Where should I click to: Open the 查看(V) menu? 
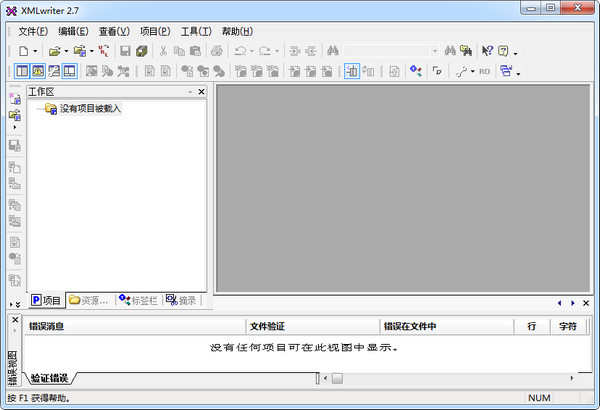click(x=114, y=31)
